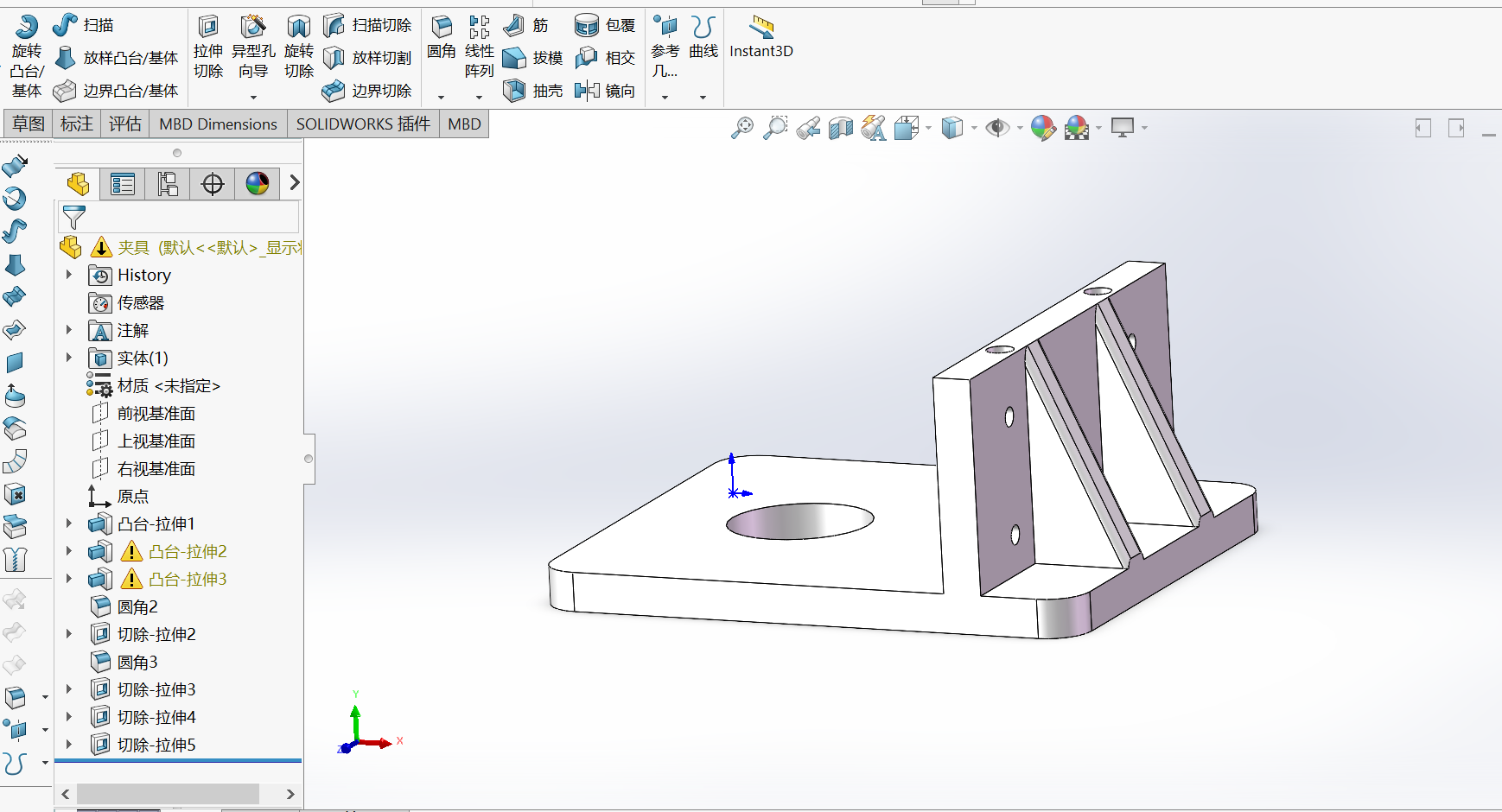Open the Hole Wizard (异型孔向导)

253,48
